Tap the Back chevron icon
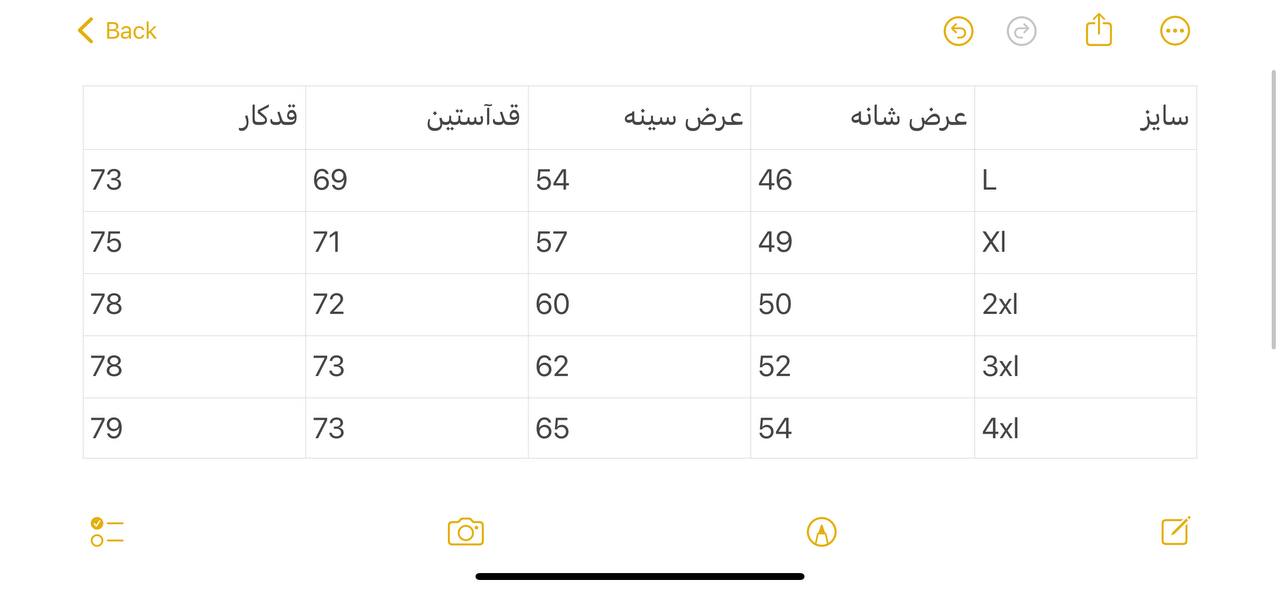1280x591 pixels. click(86, 31)
